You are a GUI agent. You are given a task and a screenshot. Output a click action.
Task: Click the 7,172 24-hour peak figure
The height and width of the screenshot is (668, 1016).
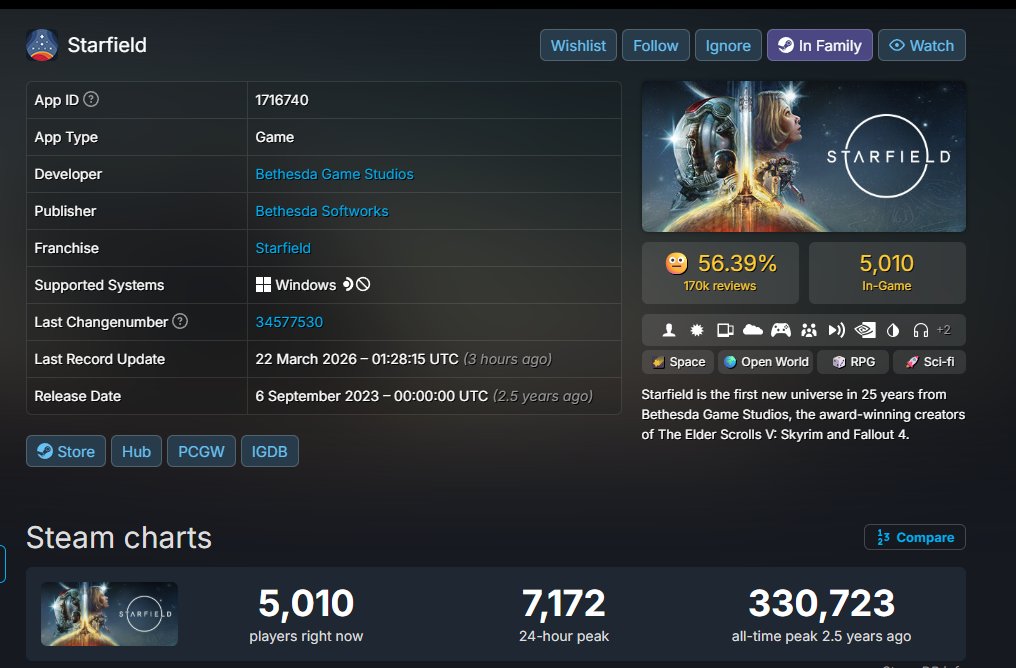(x=564, y=603)
